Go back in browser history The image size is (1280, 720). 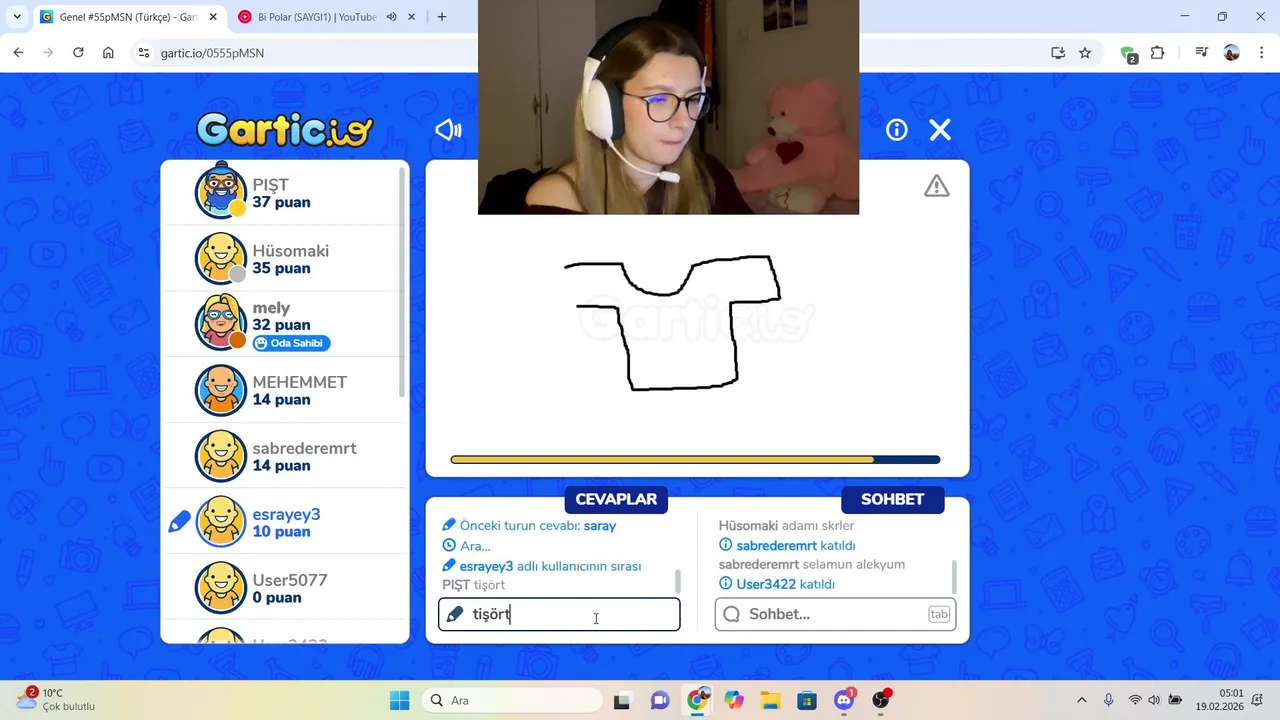pyautogui.click(x=19, y=53)
